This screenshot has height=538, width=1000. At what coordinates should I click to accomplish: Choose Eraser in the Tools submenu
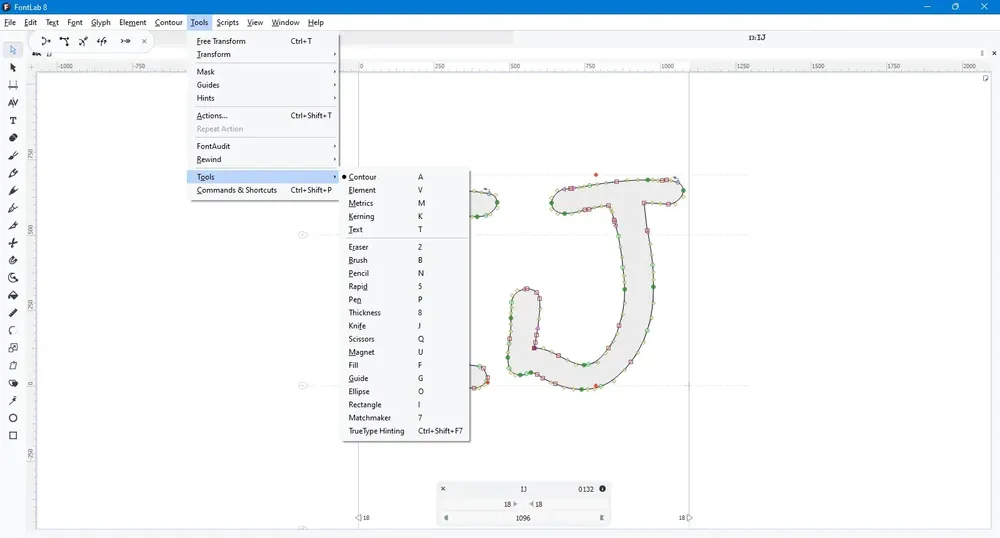406,247
